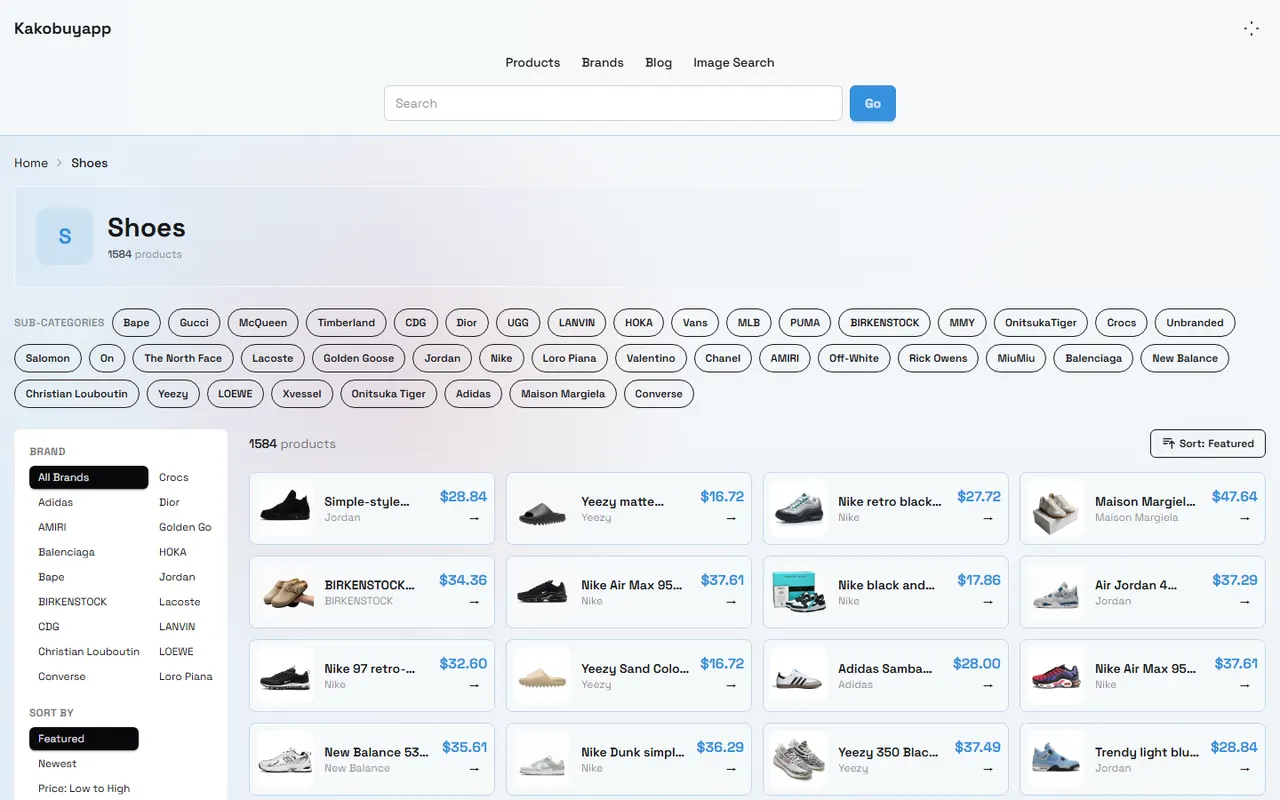Click the blue Go search button
Viewport: 1280px width, 800px height.
[x=873, y=103]
